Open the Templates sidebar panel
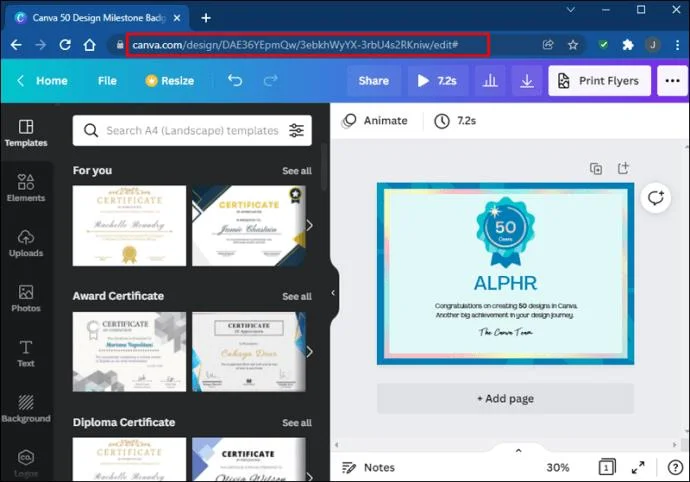This screenshot has width=690, height=482. point(26,132)
